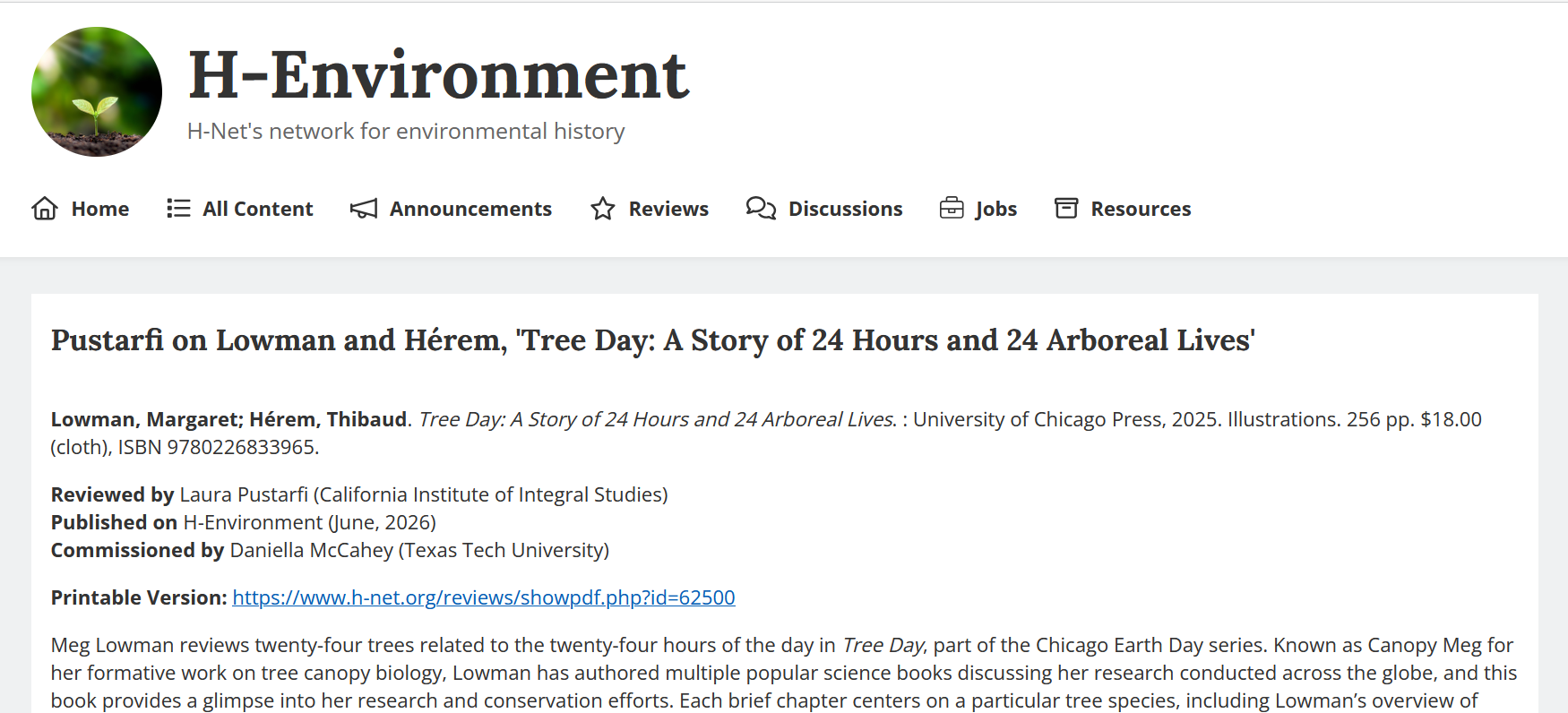This screenshot has height=713, width=1568.
Task: Click the ISBN 9780226833965 text
Action: tap(218, 447)
